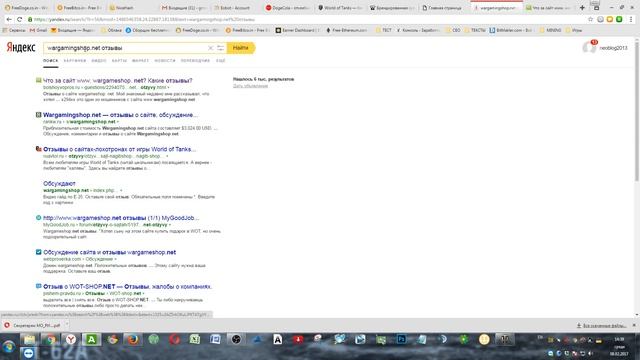Image resolution: width=640 pixels, height=360 pixels.
Task: Click the browser back arrow
Action: click(x=9, y=19)
